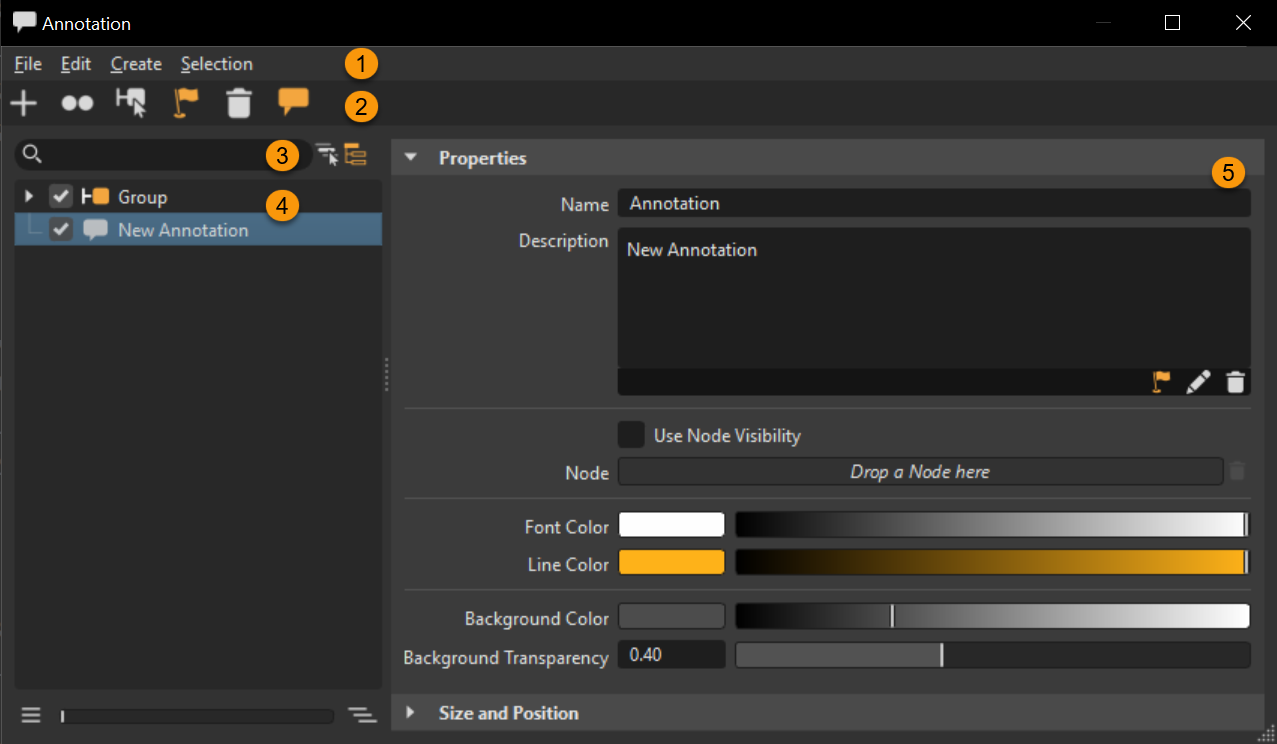This screenshot has width=1277, height=744.
Task: Expand the Group tree item arrow
Action: pos(29,197)
